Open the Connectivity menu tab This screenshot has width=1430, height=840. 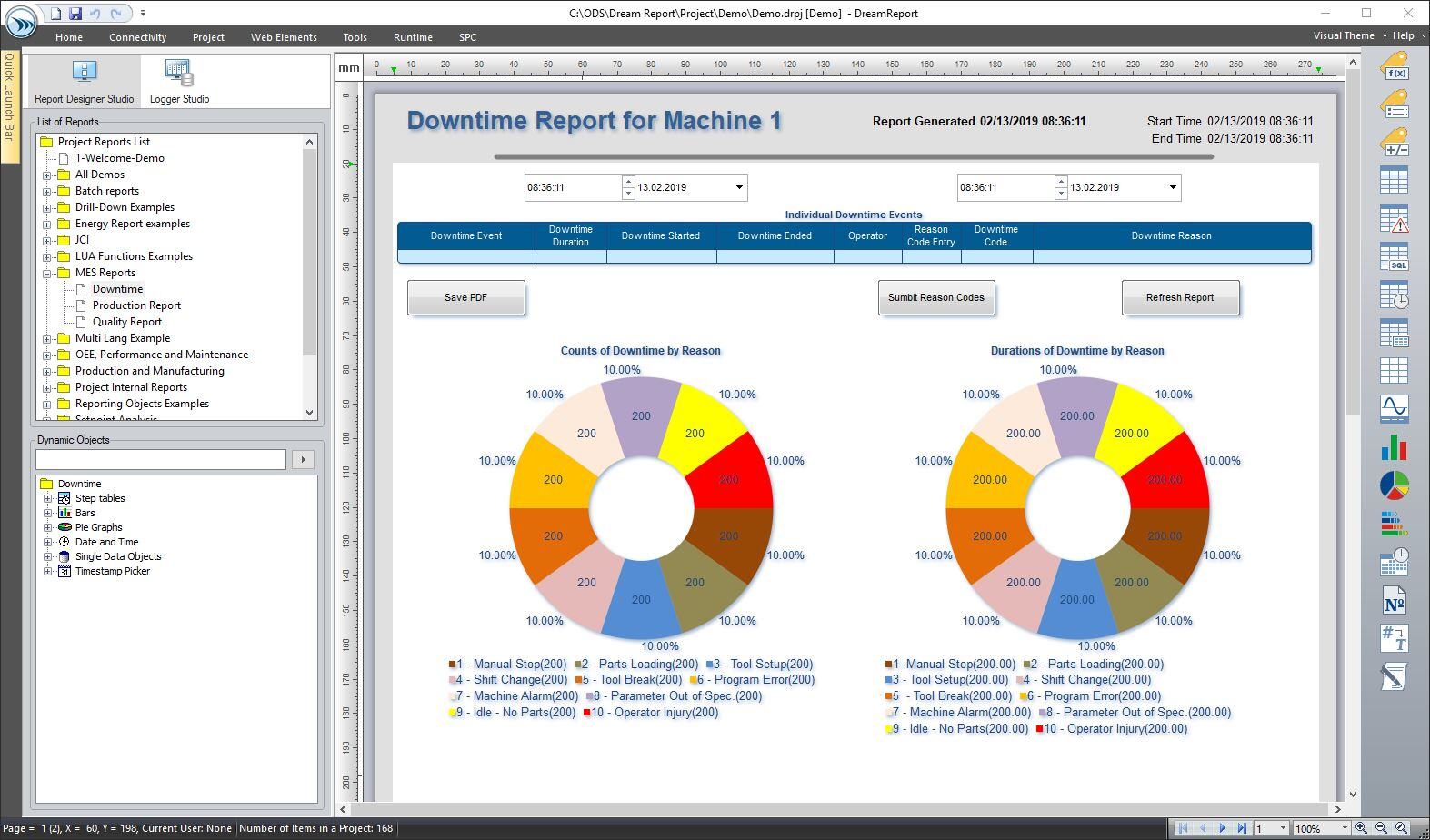click(137, 37)
